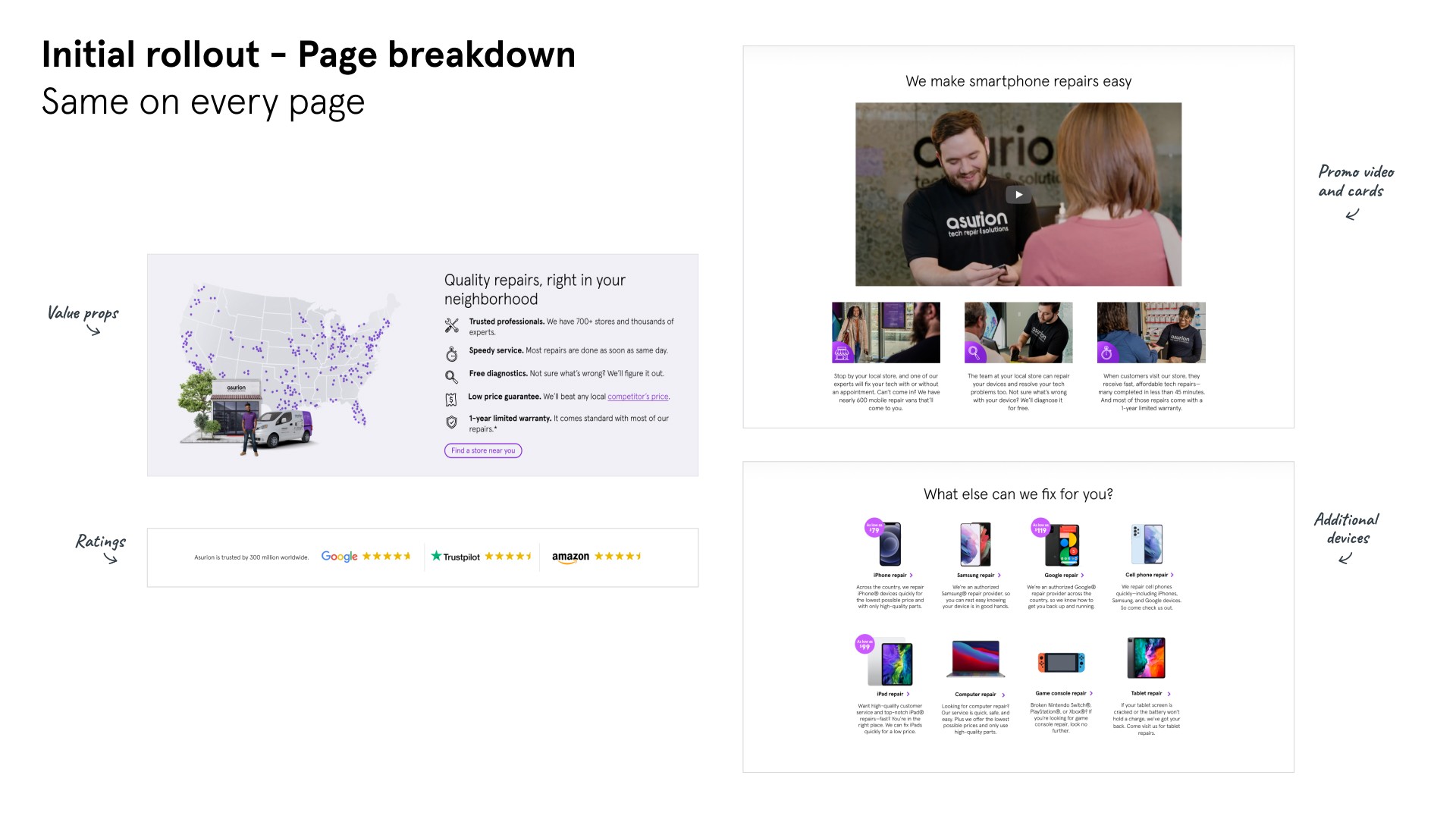The height and width of the screenshot is (819, 1456).
Task: Click the Trustpilot logo in ratings bar
Action: click(456, 557)
